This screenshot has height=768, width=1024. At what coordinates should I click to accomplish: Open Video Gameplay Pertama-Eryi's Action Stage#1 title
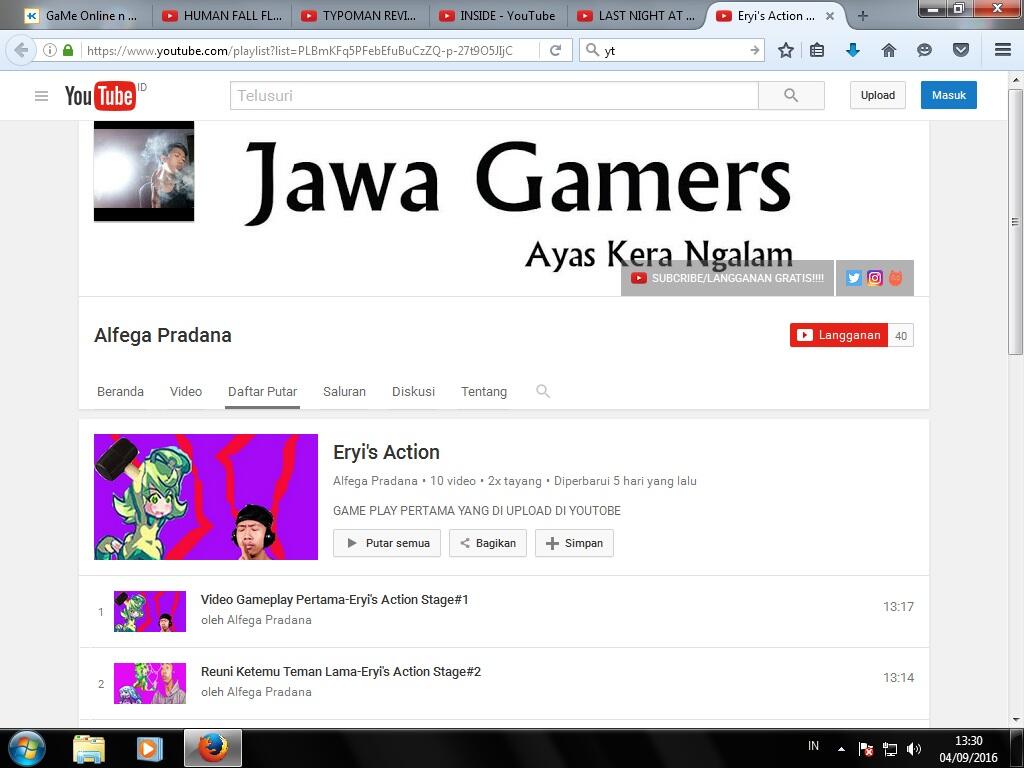(x=334, y=600)
